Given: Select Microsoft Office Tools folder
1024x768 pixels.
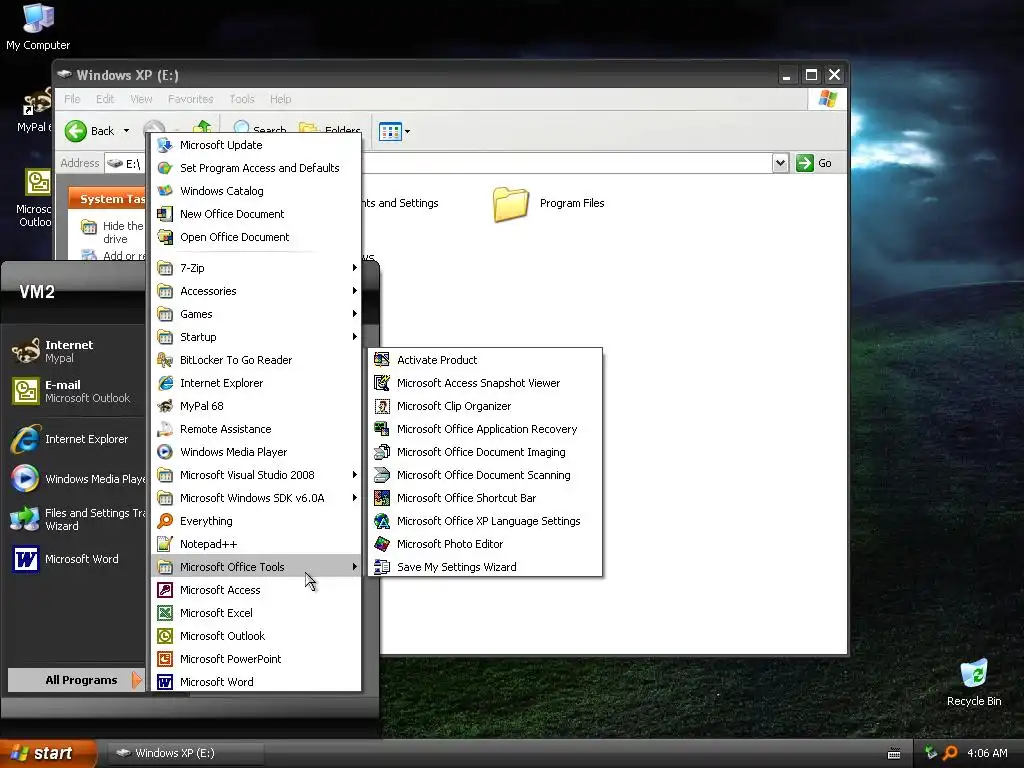Looking at the screenshot, I should [257, 567].
